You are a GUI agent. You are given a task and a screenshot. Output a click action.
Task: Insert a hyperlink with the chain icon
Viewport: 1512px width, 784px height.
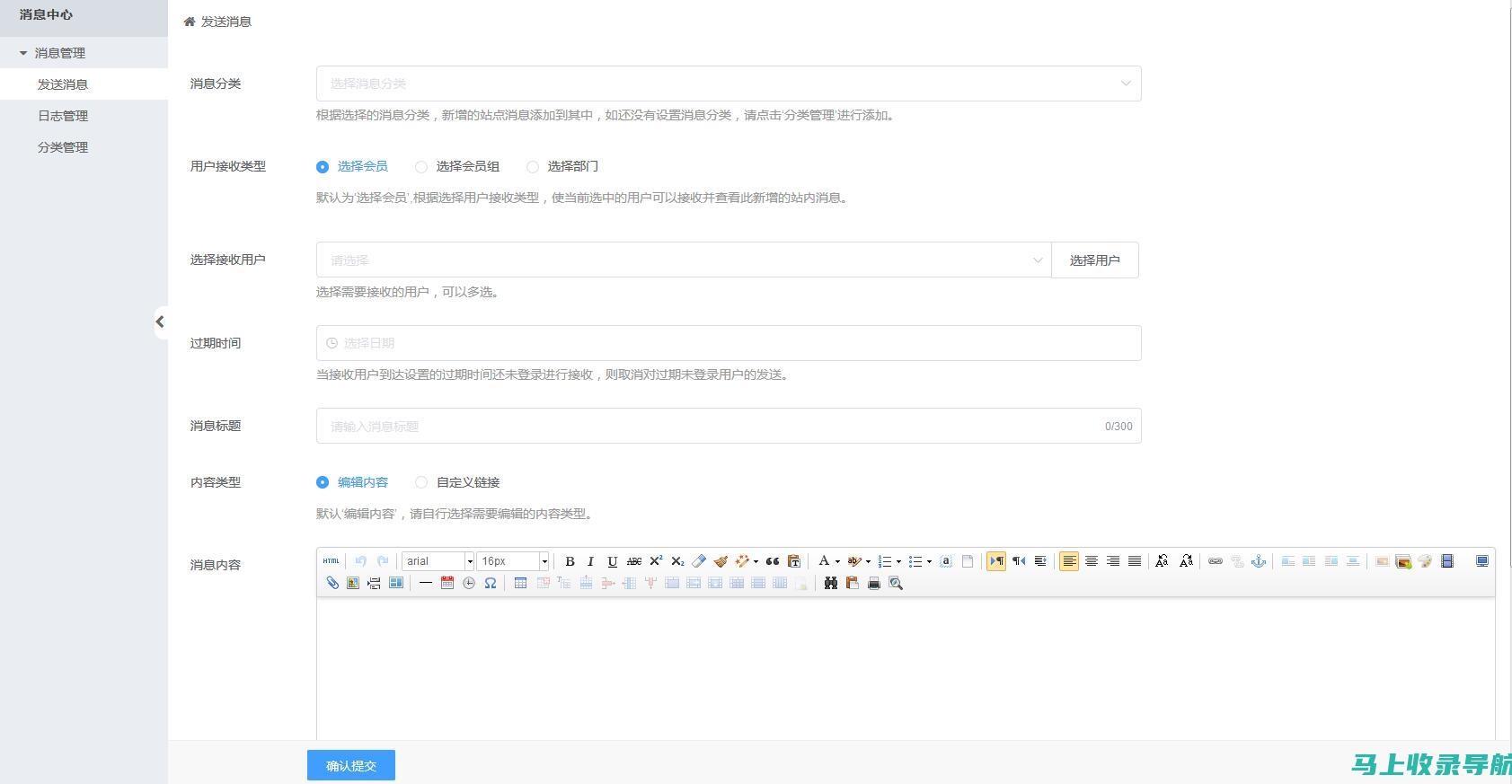(1216, 561)
